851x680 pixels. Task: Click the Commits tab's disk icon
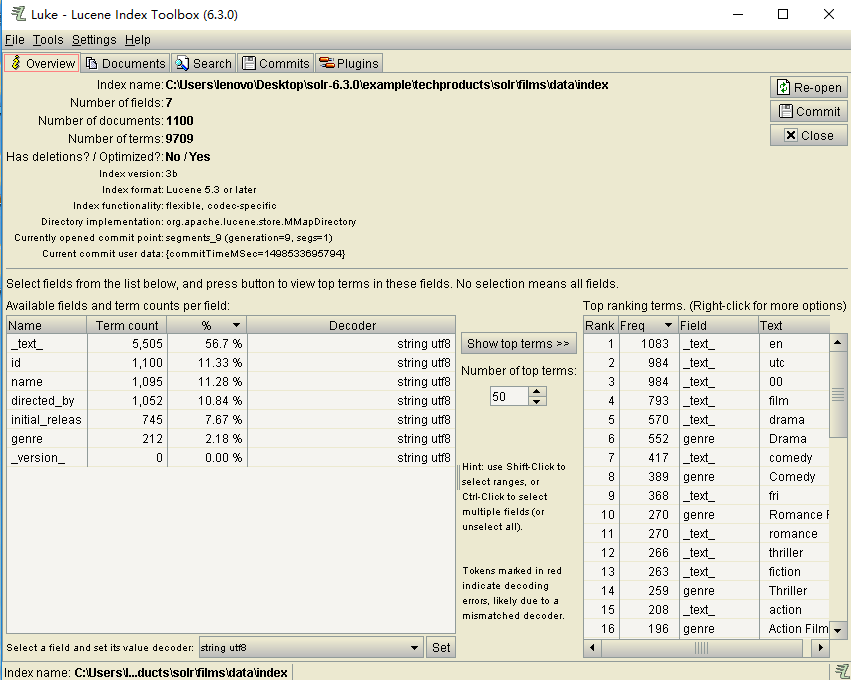coord(249,63)
